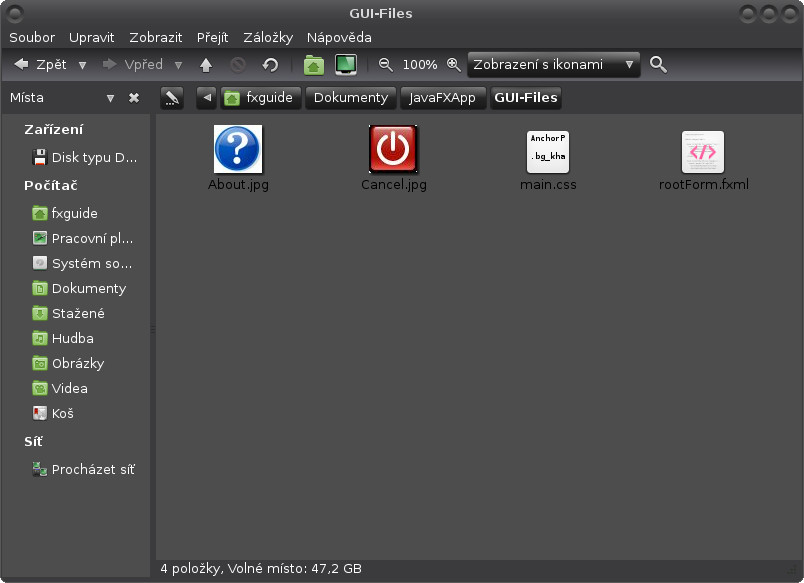This screenshot has width=804, height=583.
Task: Click the Hudba music folder icon
Action: pos(39,338)
